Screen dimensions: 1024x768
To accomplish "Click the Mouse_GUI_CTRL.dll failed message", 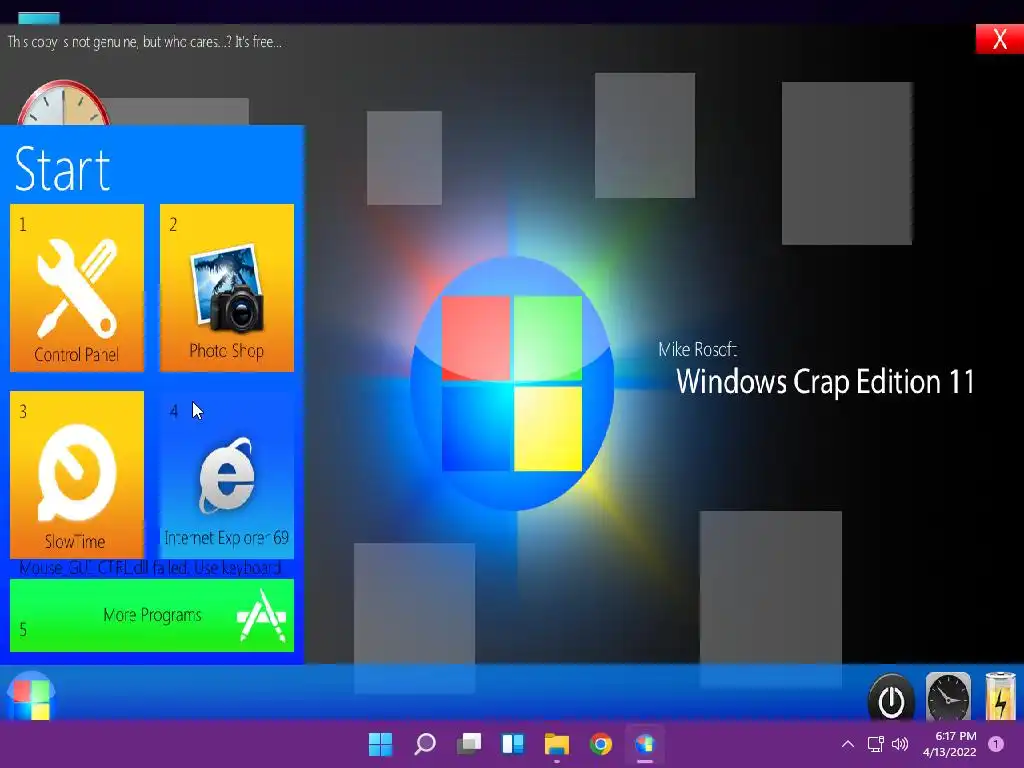I will [151, 568].
